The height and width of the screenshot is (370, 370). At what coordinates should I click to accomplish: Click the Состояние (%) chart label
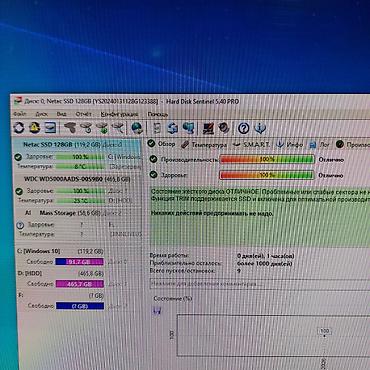point(173,298)
